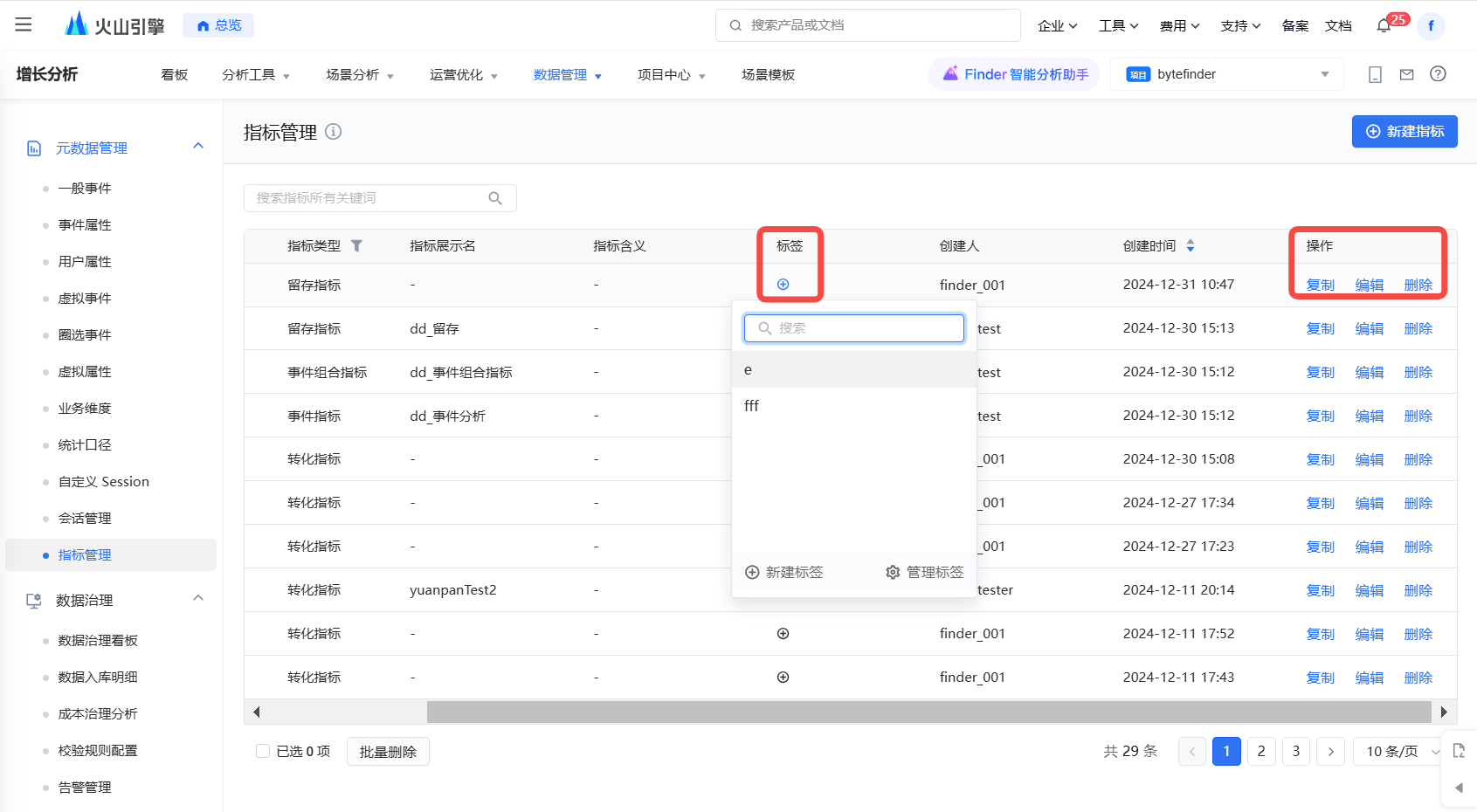Click the 总览 button
1477x812 pixels.
(218, 25)
